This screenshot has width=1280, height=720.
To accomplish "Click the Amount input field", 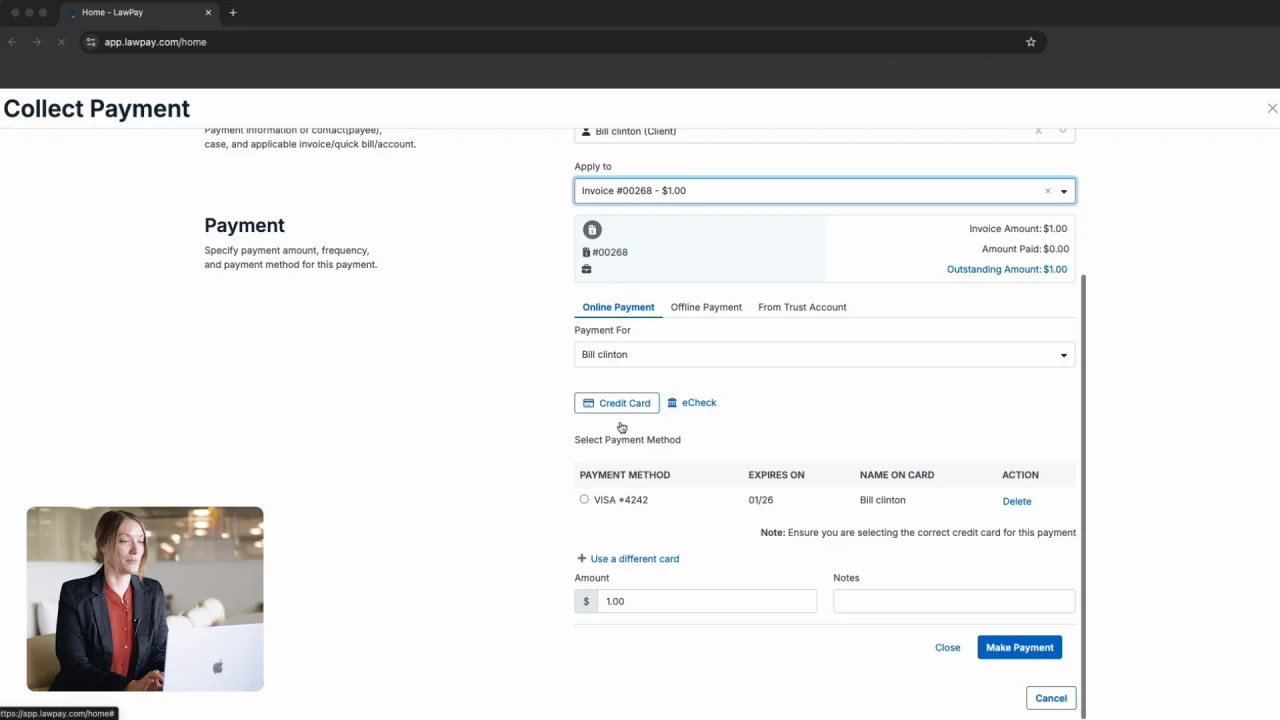I will coord(707,601).
